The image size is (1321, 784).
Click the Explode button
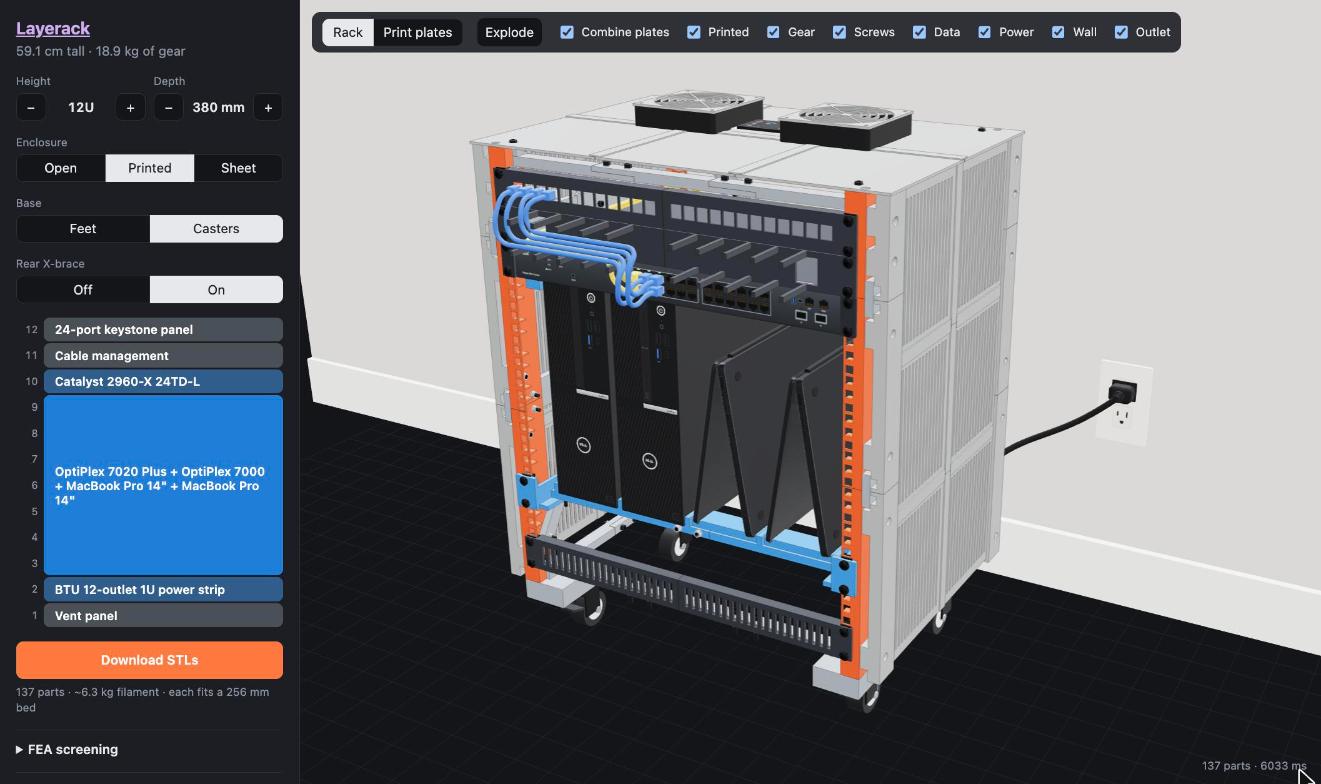tap(509, 32)
